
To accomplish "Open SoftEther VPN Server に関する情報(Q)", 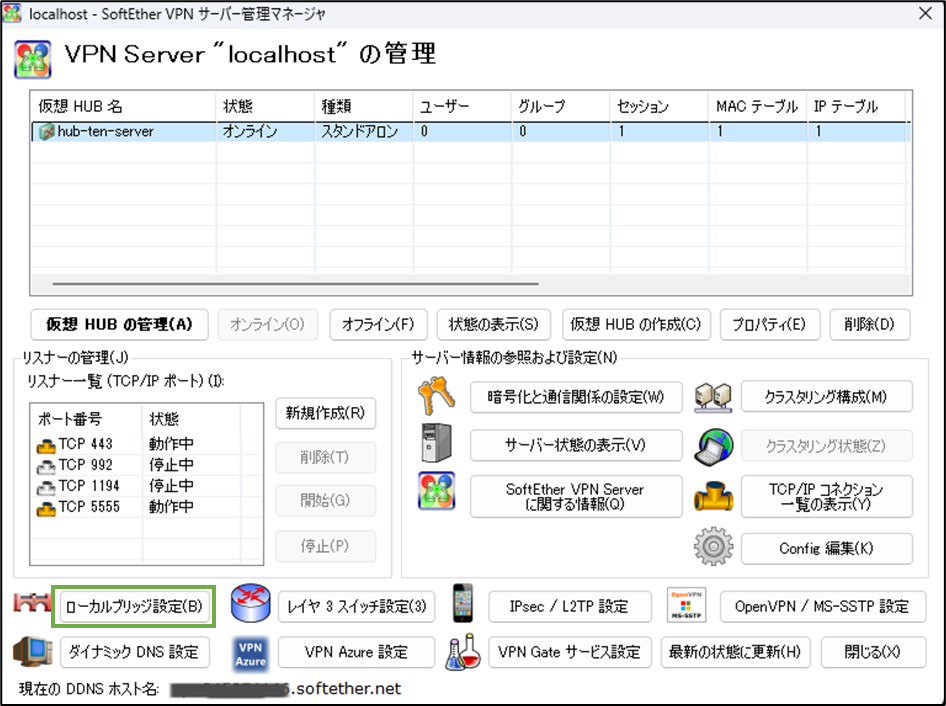I will point(576,497).
